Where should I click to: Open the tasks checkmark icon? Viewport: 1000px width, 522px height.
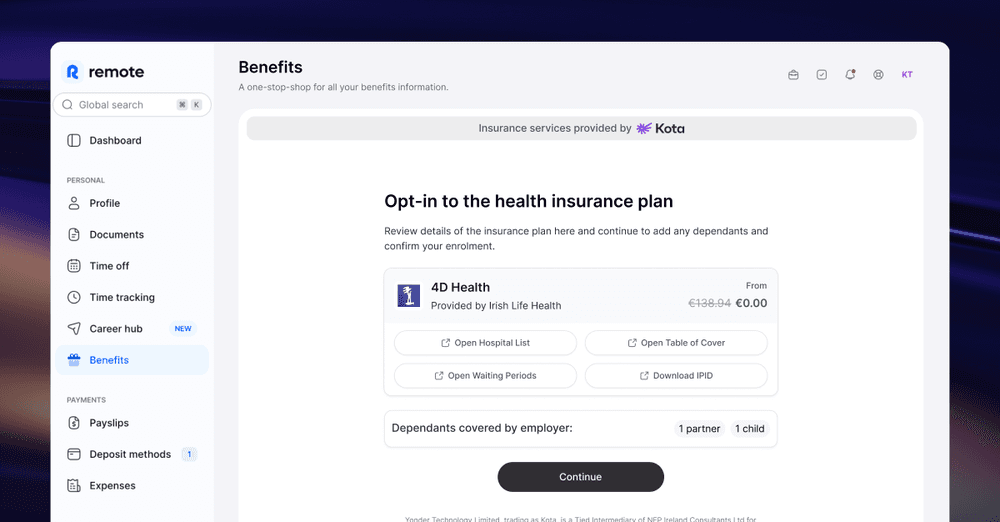pyautogui.click(x=821, y=75)
